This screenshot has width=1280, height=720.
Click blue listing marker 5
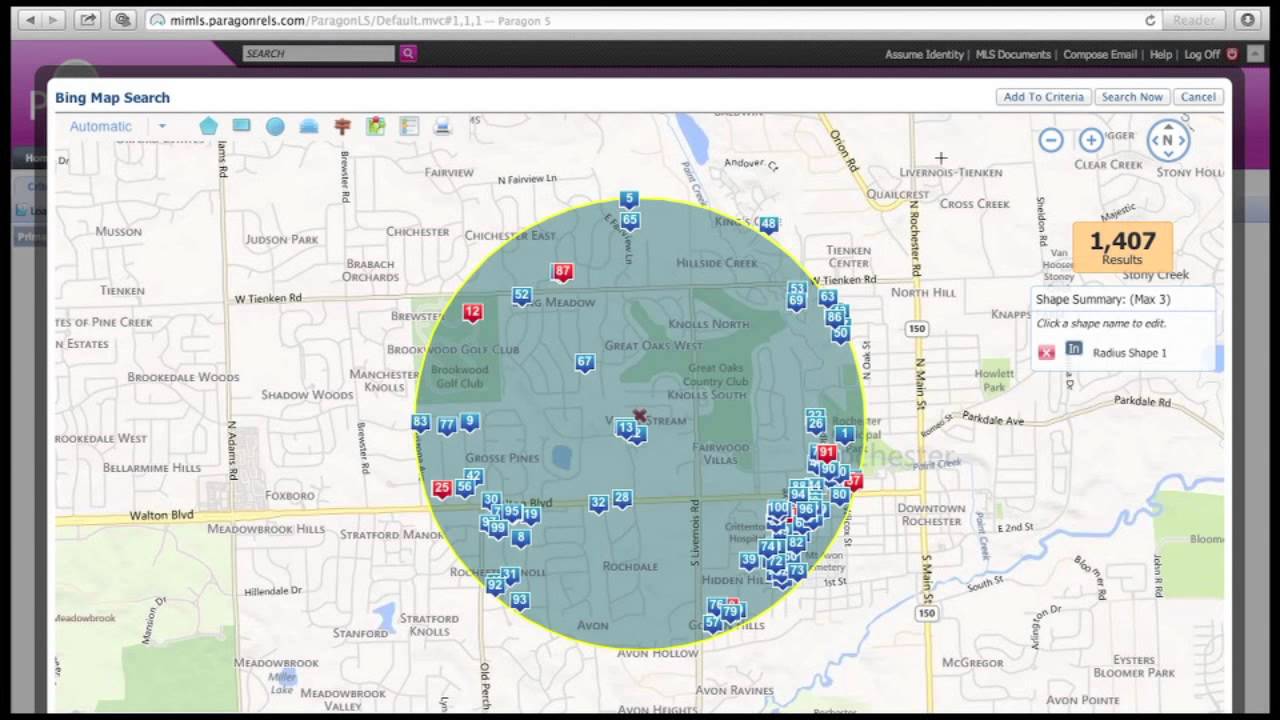628,200
